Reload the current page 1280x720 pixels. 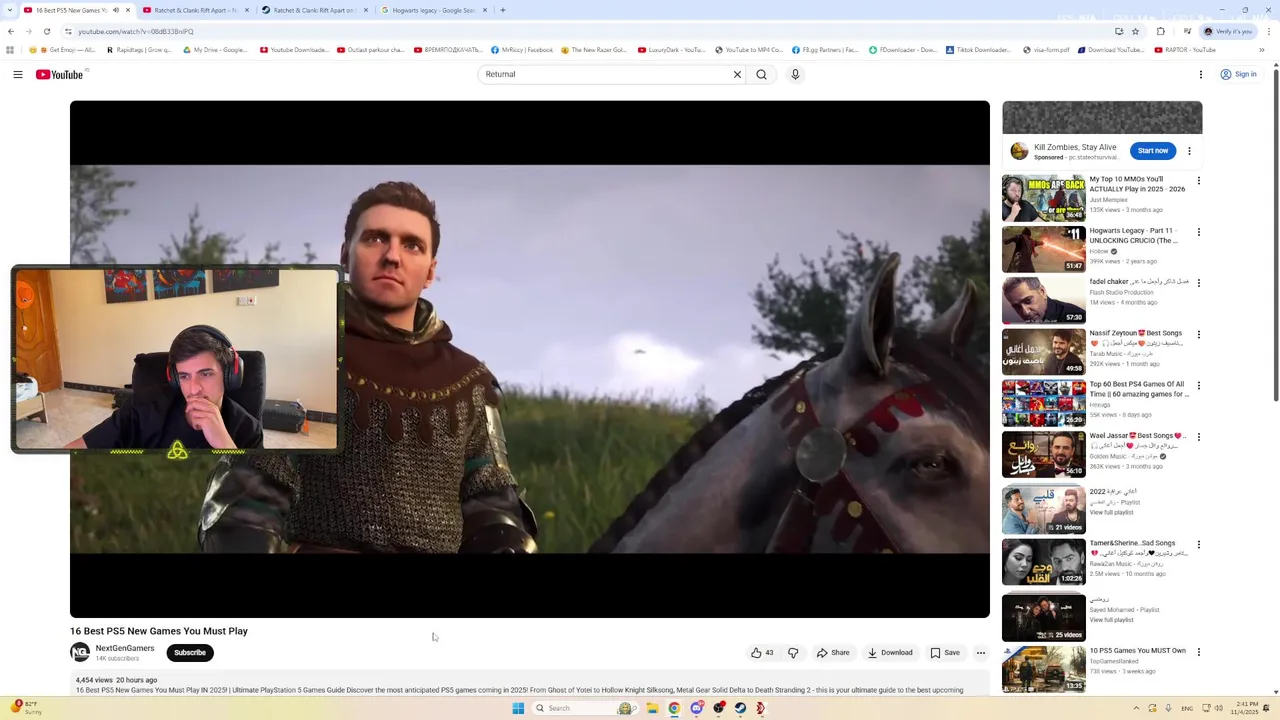point(47,31)
